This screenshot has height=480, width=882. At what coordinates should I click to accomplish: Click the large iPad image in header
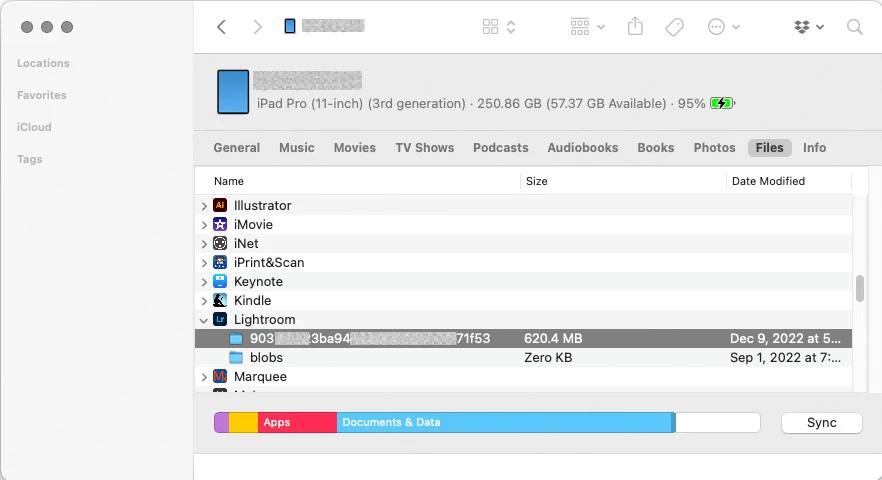pyautogui.click(x=233, y=92)
